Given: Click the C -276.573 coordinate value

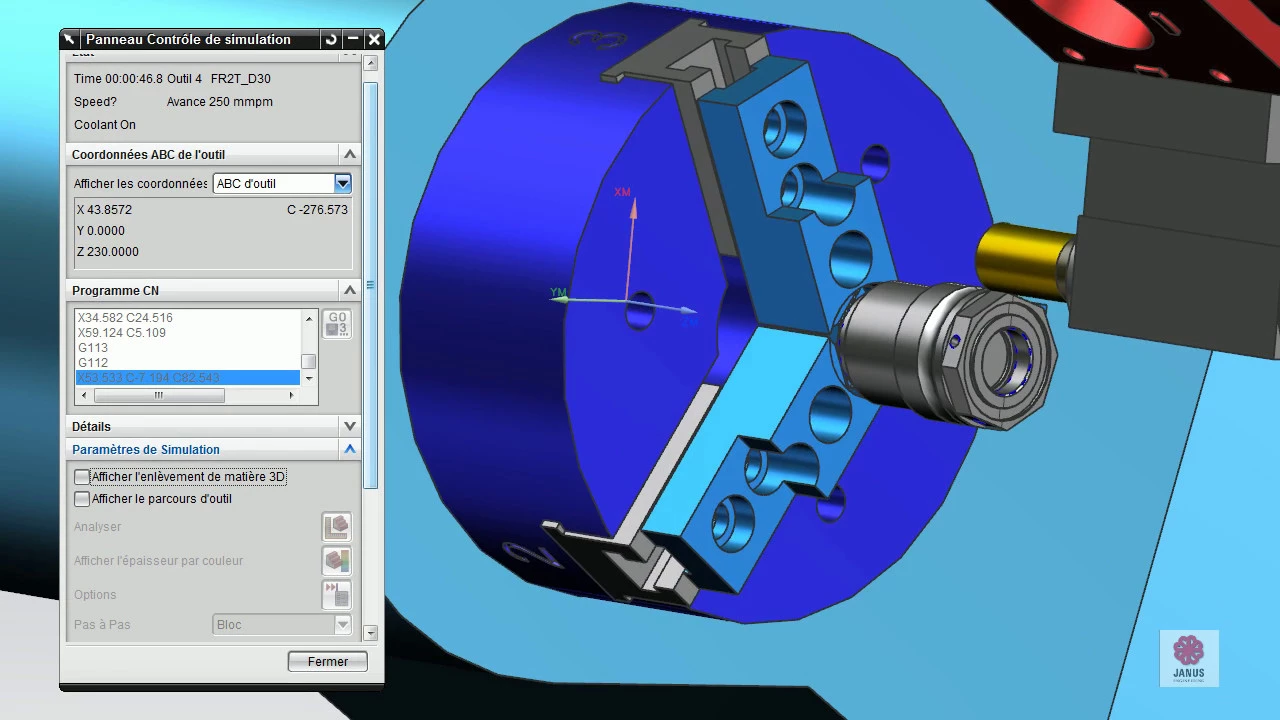Looking at the screenshot, I should [x=317, y=210].
